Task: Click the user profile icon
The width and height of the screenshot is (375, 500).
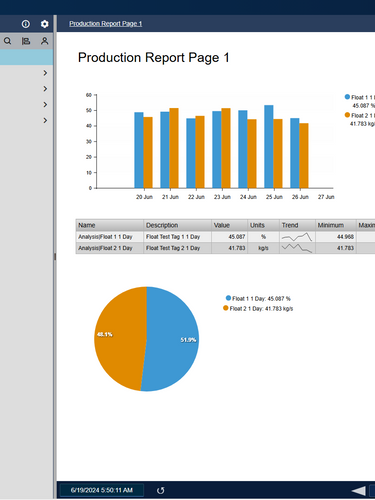Action: pos(44,41)
